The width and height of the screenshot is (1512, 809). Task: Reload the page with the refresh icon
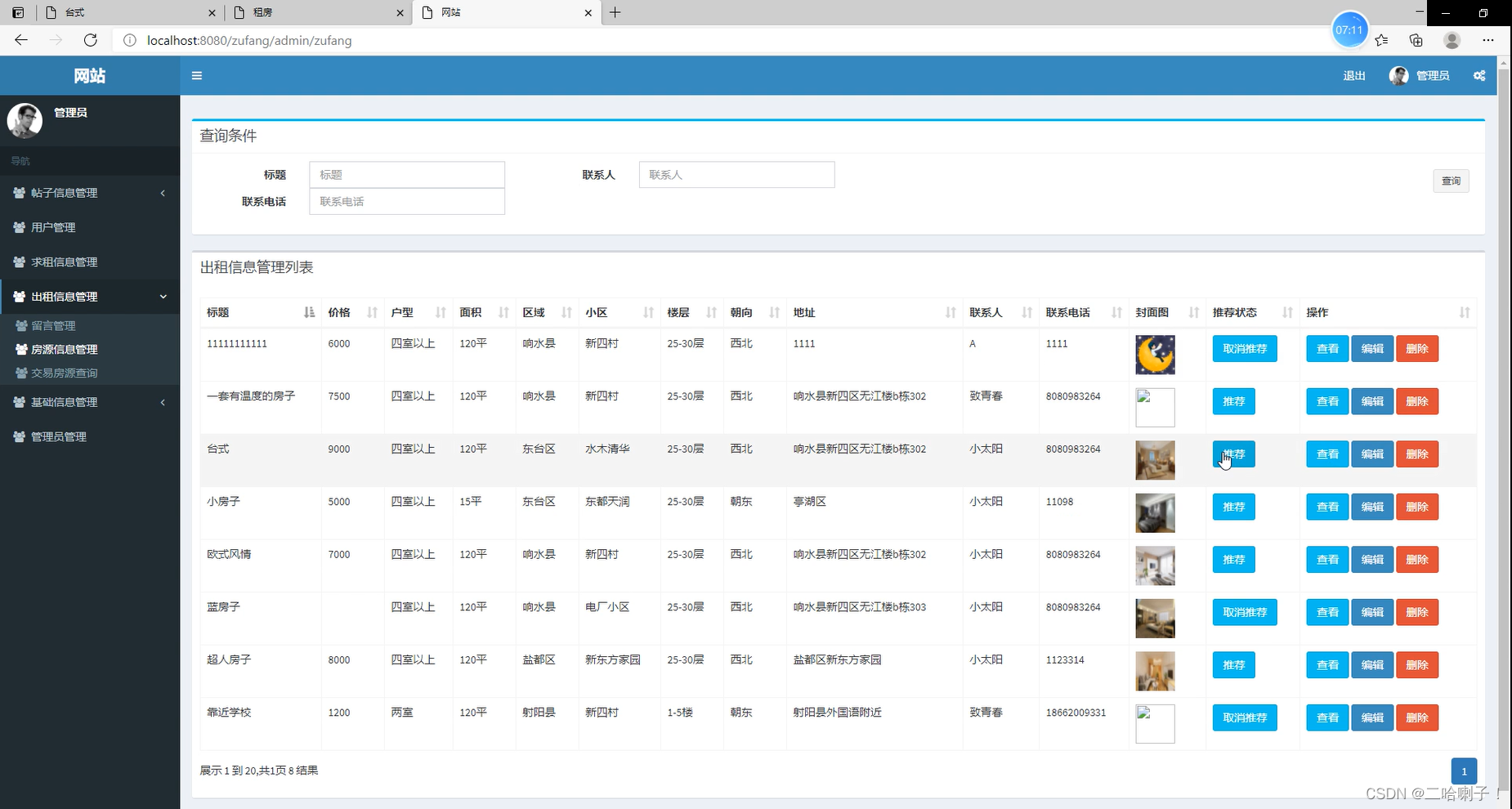tap(91, 40)
